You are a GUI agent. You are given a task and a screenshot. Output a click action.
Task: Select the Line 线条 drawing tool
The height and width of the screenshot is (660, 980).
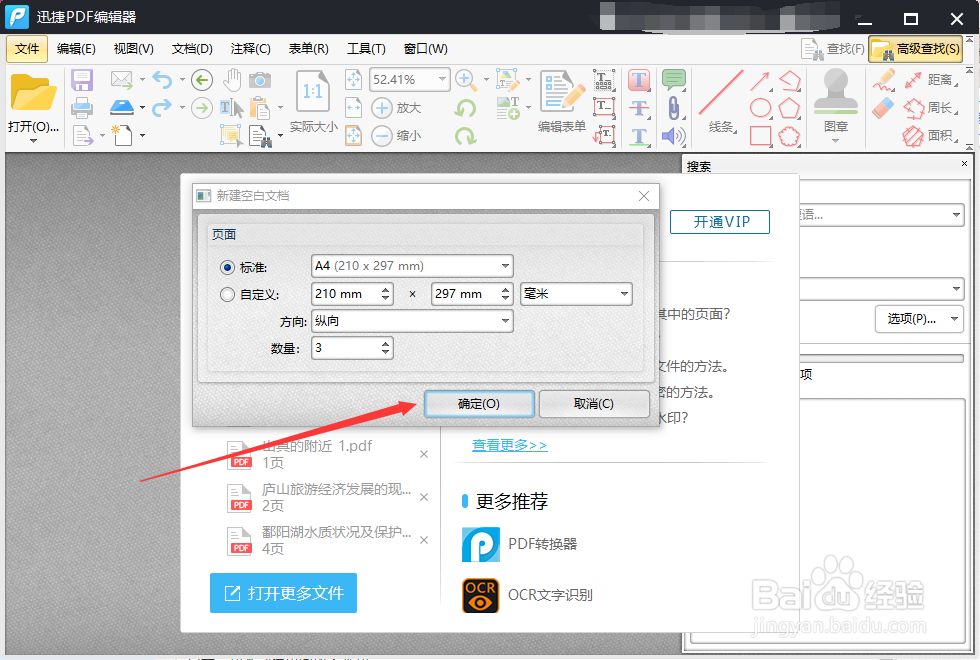pos(721,102)
